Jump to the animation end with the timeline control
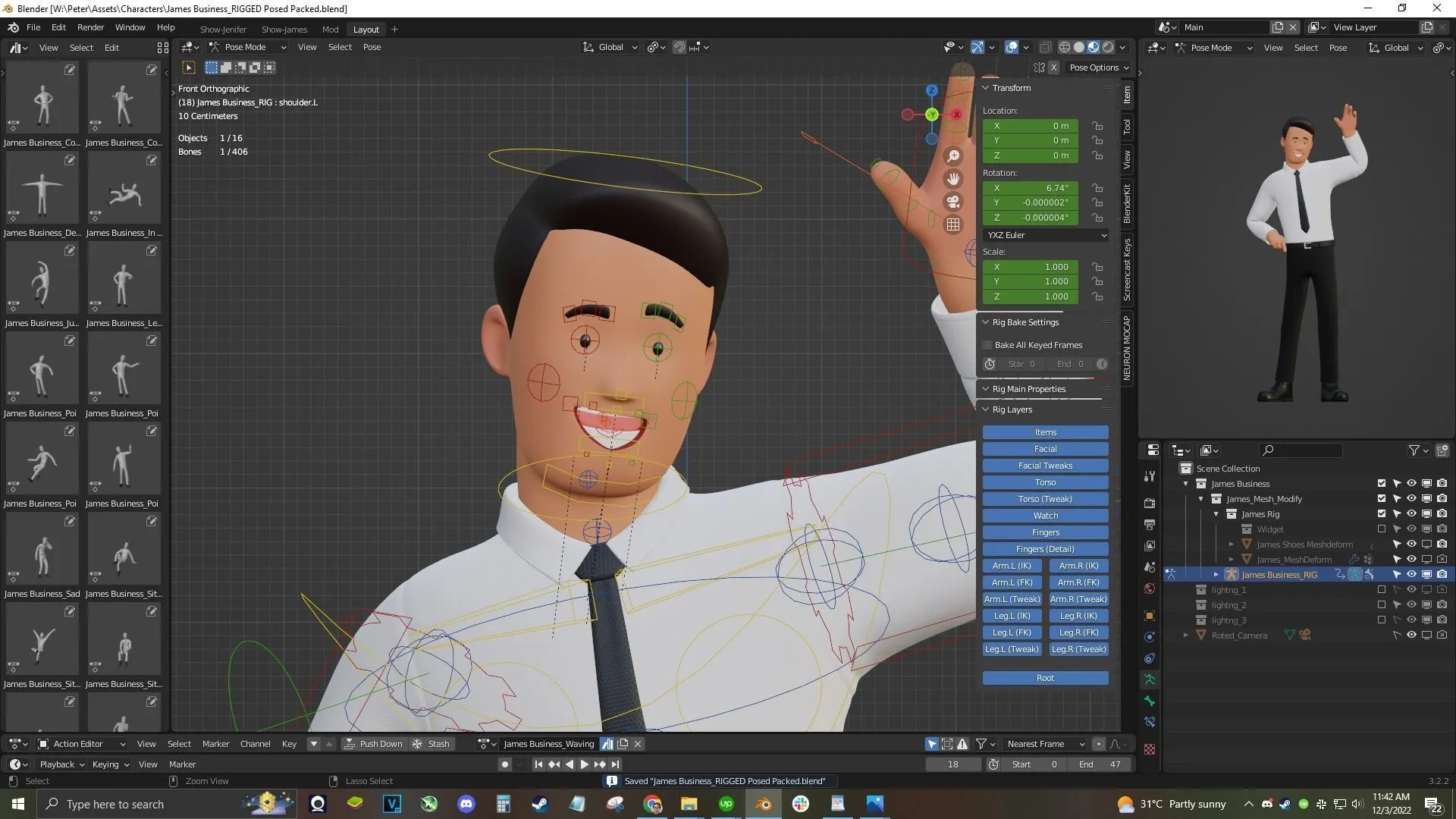Screen dimensions: 1456x819 pyautogui.click(x=615, y=764)
